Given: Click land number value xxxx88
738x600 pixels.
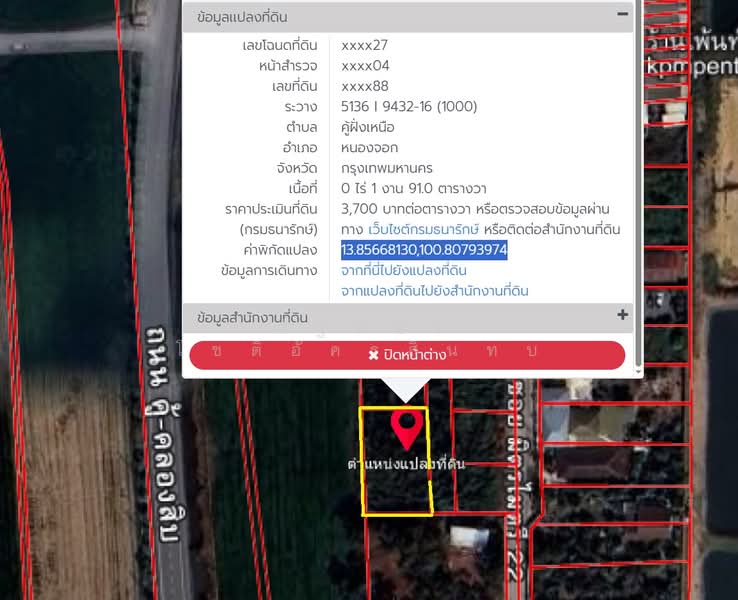Looking at the screenshot, I should point(365,86).
